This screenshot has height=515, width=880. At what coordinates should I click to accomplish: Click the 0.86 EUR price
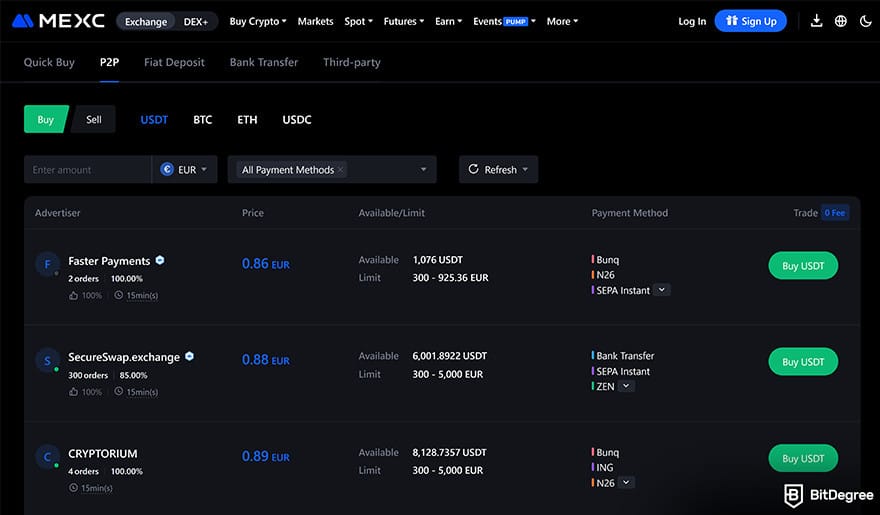click(265, 264)
